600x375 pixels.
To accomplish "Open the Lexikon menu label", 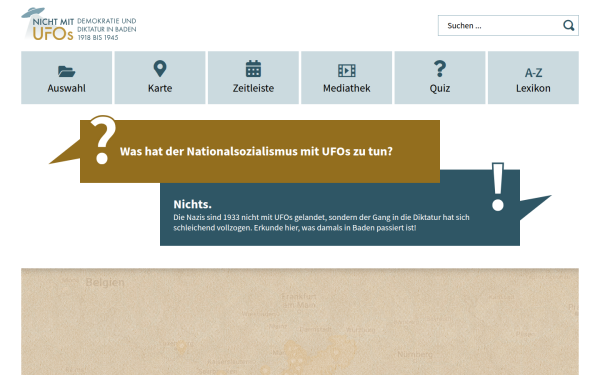I will pyautogui.click(x=533, y=88).
